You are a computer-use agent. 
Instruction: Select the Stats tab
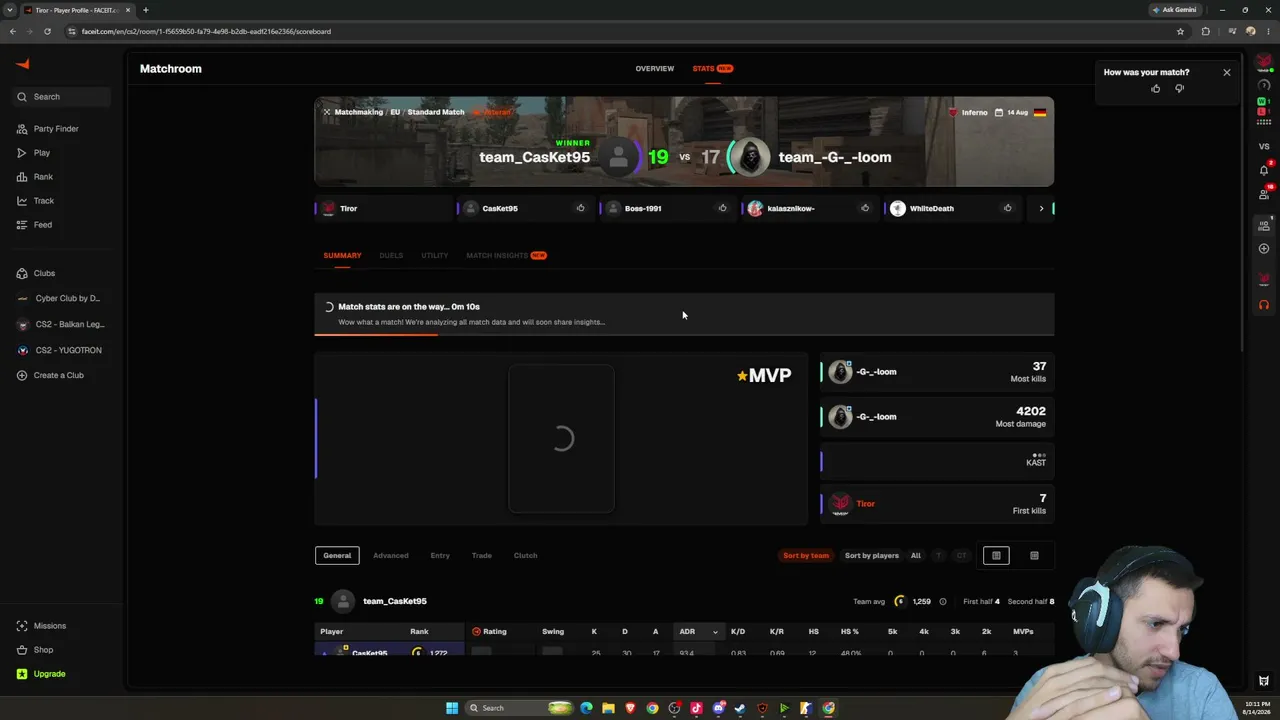pos(712,69)
